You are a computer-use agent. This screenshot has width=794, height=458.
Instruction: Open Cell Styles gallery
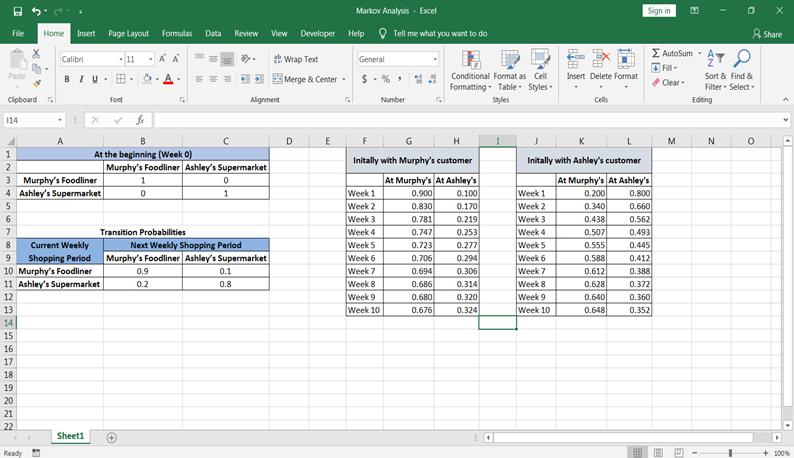[x=540, y=70]
